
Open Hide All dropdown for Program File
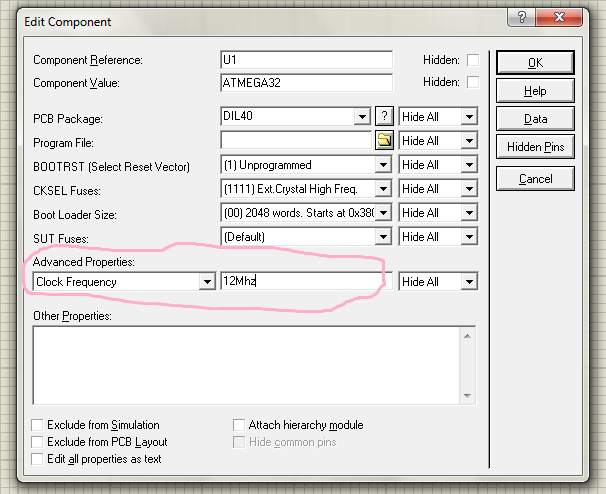click(469, 141)
